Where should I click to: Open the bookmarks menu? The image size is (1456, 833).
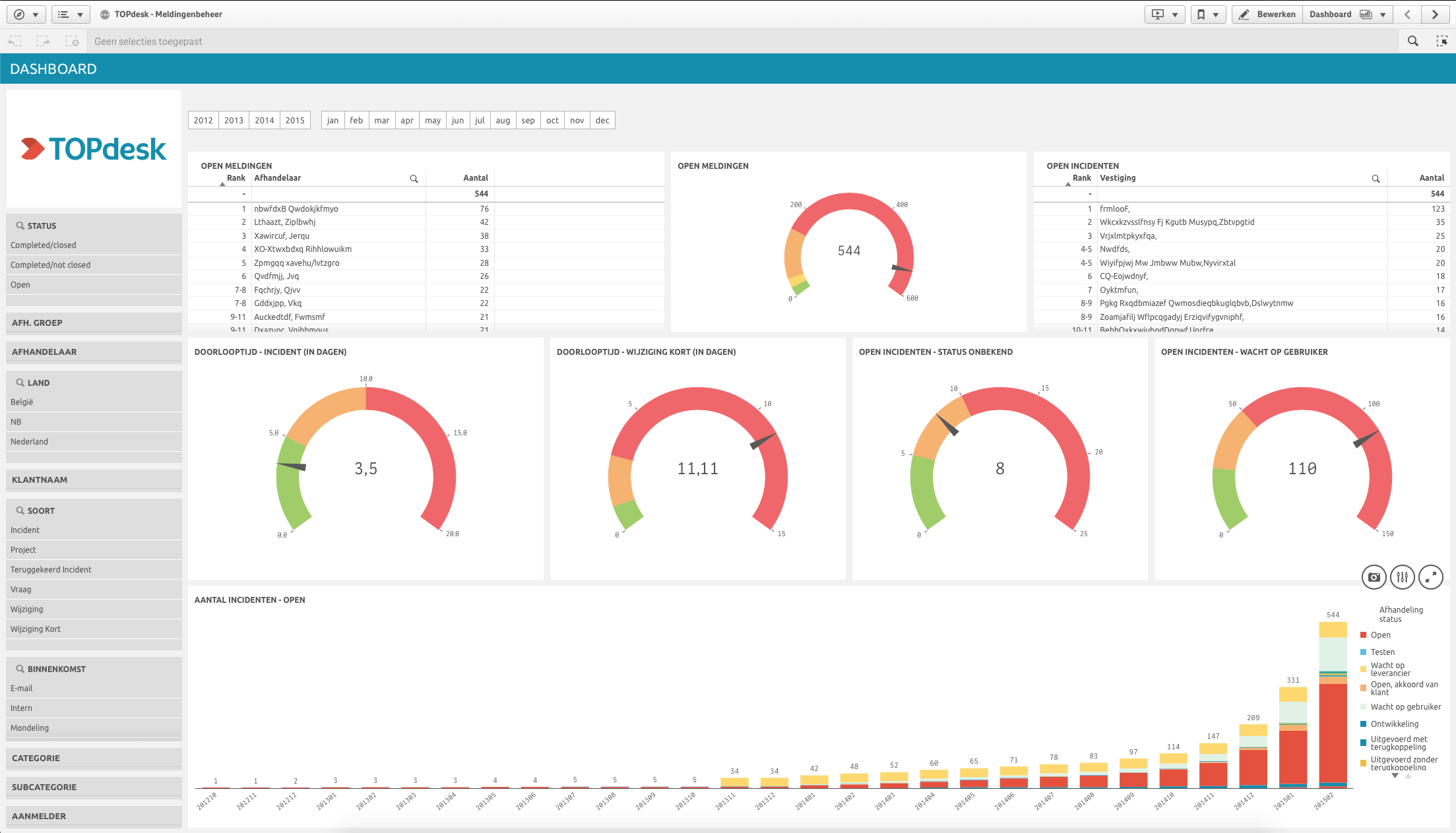pos(1208,15)
